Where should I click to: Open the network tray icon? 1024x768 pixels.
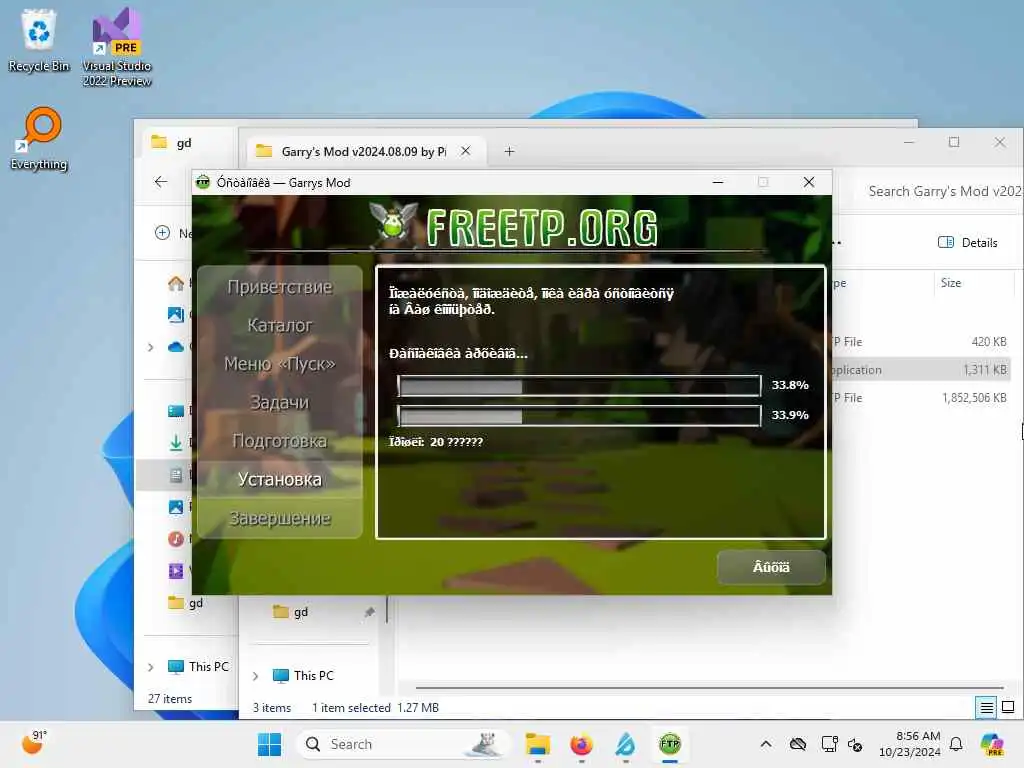[829, 744]
